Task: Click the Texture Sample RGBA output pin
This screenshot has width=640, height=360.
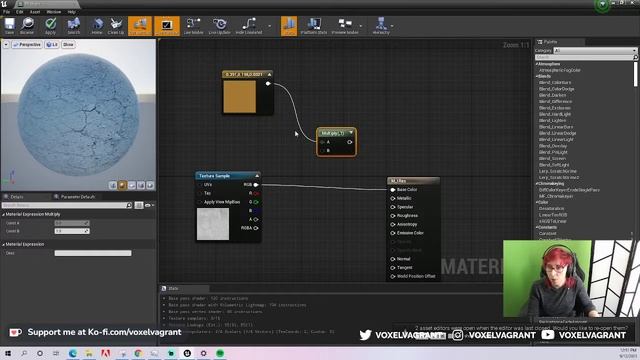Action: 256,228
